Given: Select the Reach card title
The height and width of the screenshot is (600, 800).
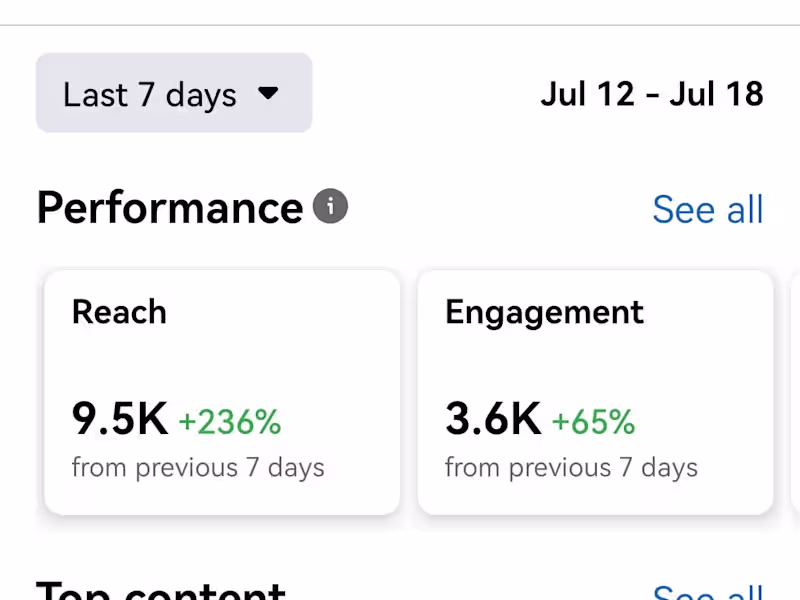Looking at the screenshot, I should [119, 312].
